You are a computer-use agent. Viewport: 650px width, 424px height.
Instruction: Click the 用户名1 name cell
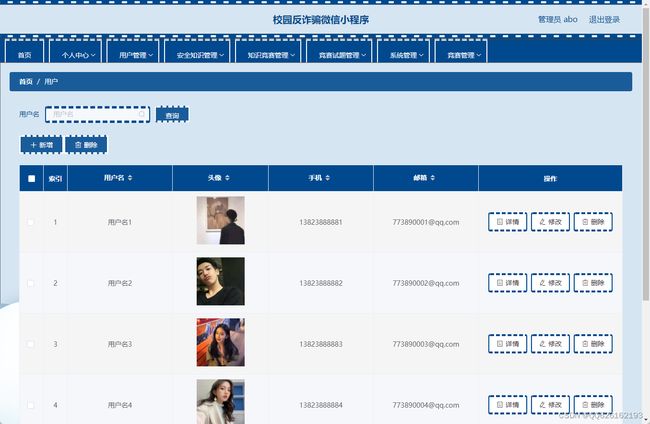click(120, 222)
